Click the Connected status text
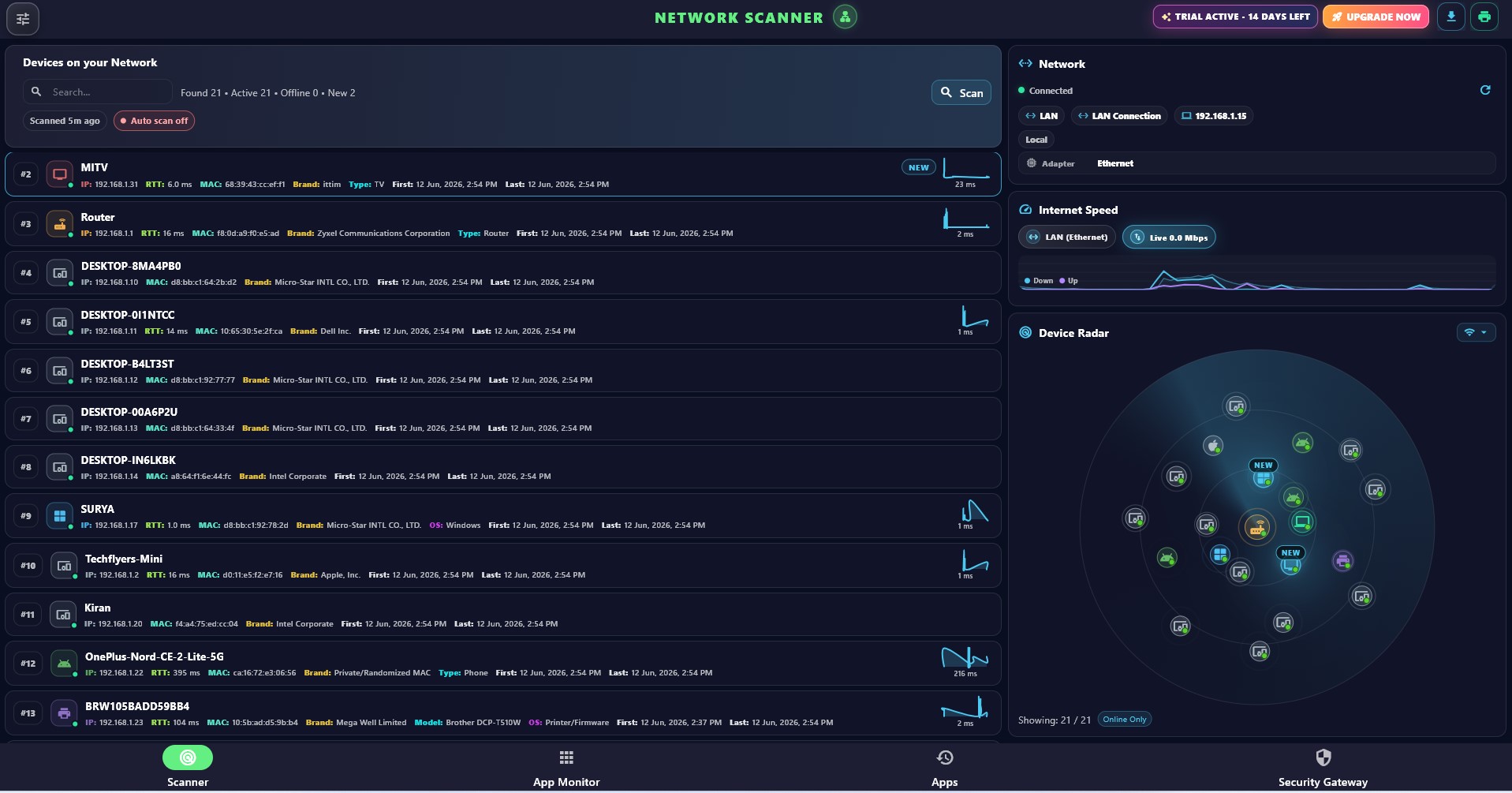This screenshot has height=793, width=1512. tap(1051, 91)
